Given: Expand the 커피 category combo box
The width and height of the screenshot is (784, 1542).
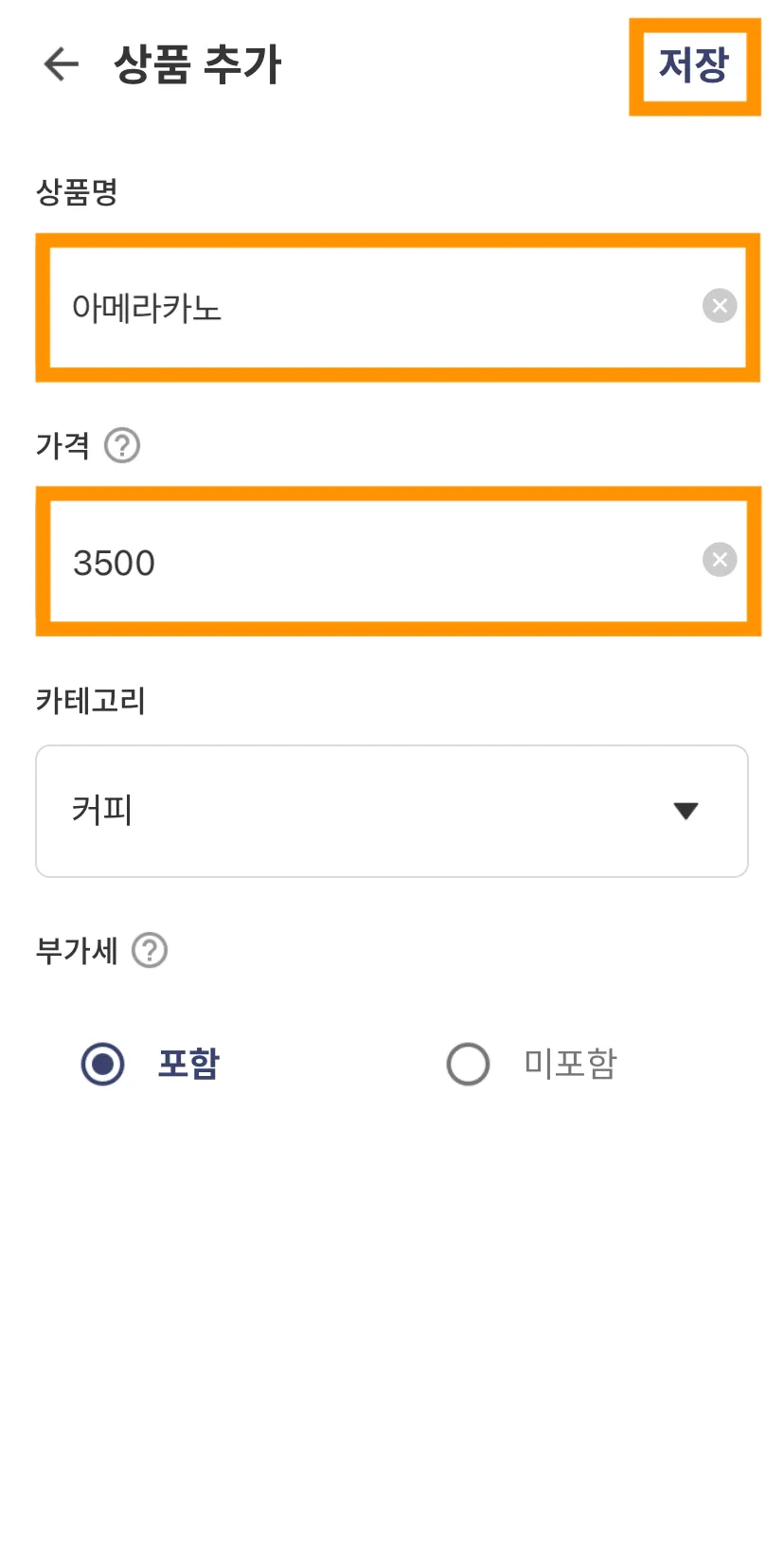Looking at the screenshot, I should tap(392, 811).
